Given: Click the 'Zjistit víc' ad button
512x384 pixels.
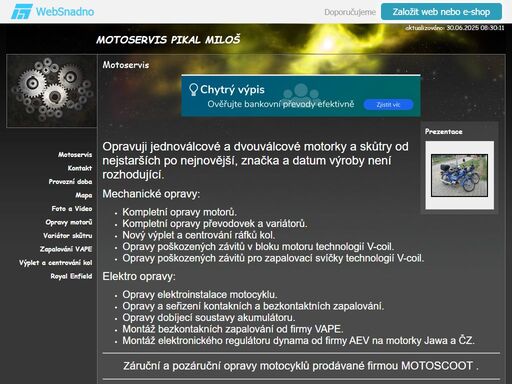Looking at the screenshot, I should (388, 105).
